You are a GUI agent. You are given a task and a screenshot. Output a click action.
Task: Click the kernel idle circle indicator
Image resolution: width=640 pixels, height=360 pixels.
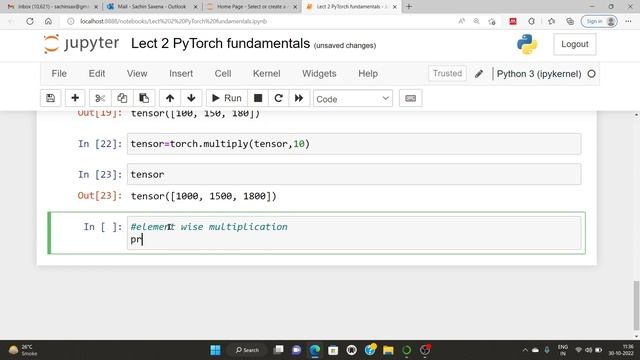click(x=591, y=74)
